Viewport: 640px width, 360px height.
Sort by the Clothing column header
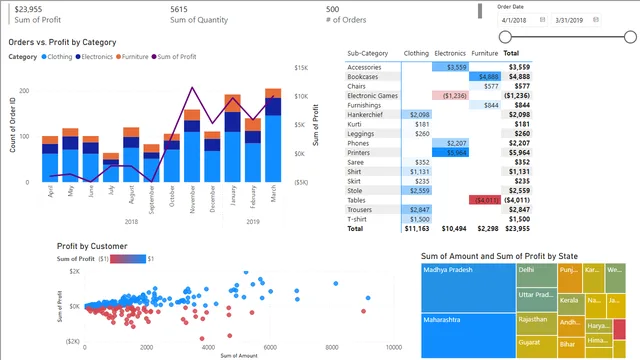(416, 53)
